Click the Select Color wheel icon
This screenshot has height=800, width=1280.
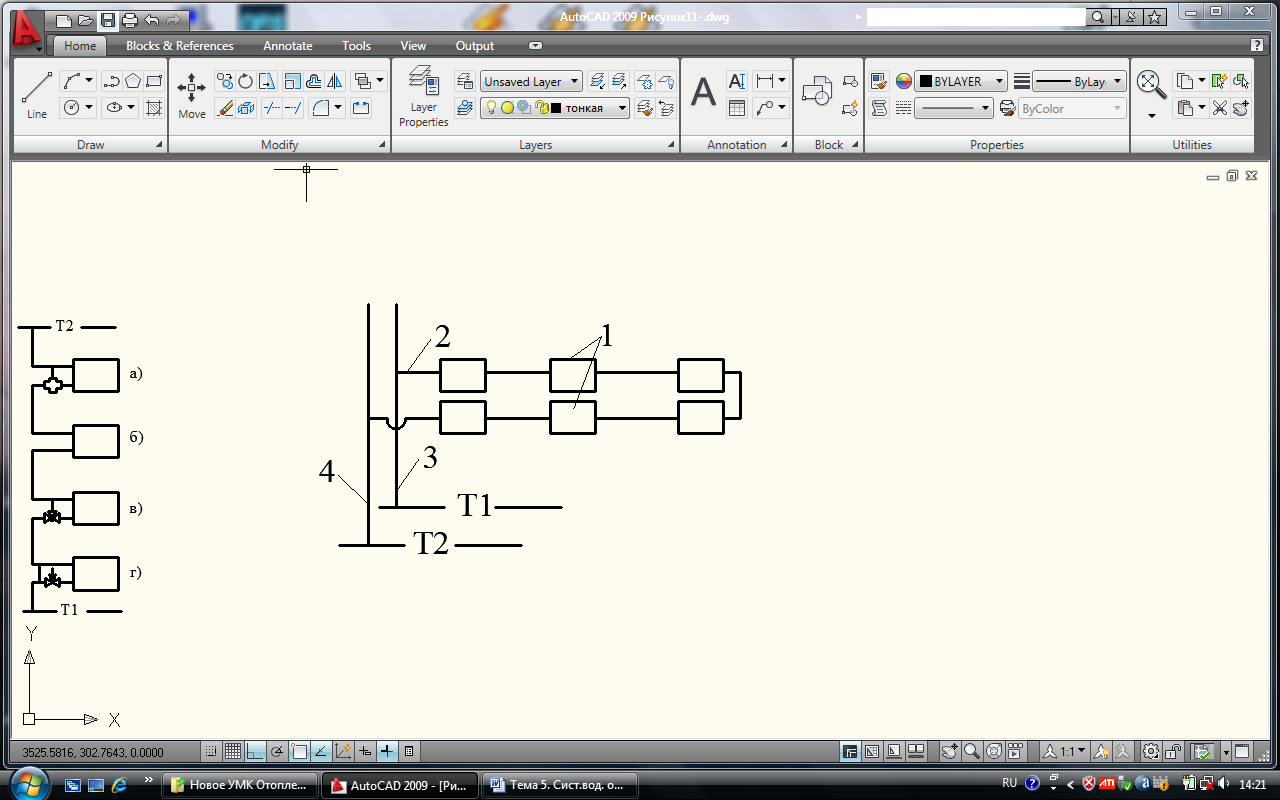click(904, 82)
